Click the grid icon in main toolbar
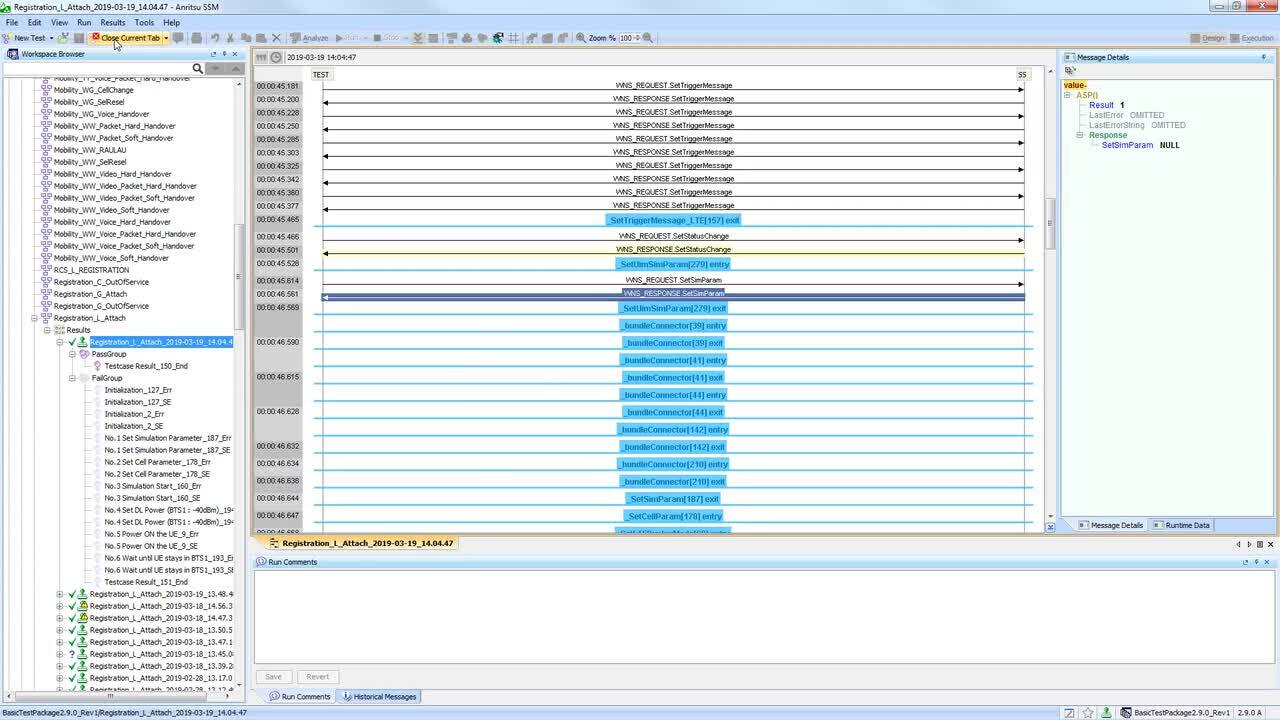 coord(514,38)
